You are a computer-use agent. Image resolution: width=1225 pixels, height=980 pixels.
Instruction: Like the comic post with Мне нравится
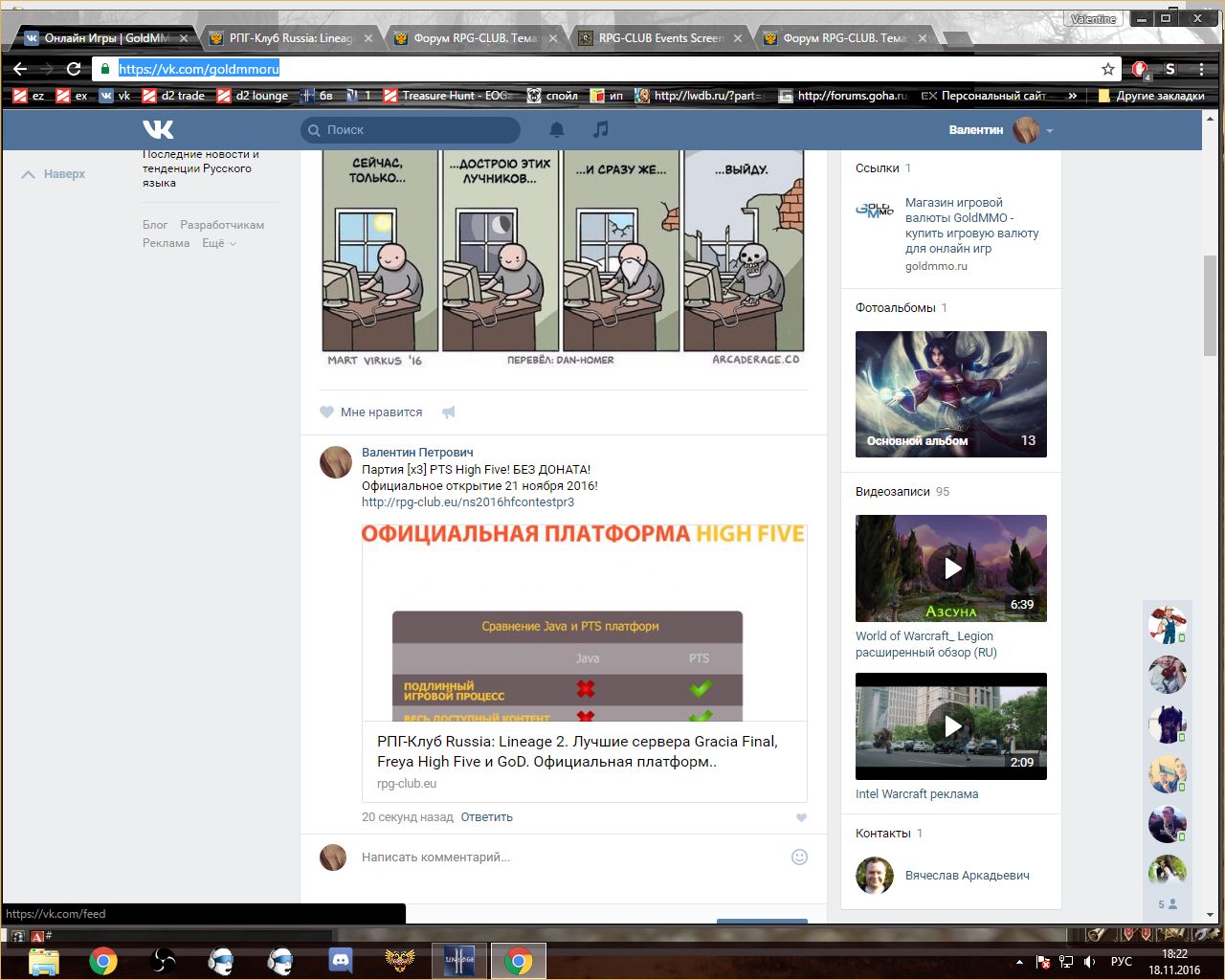(371, 412)
